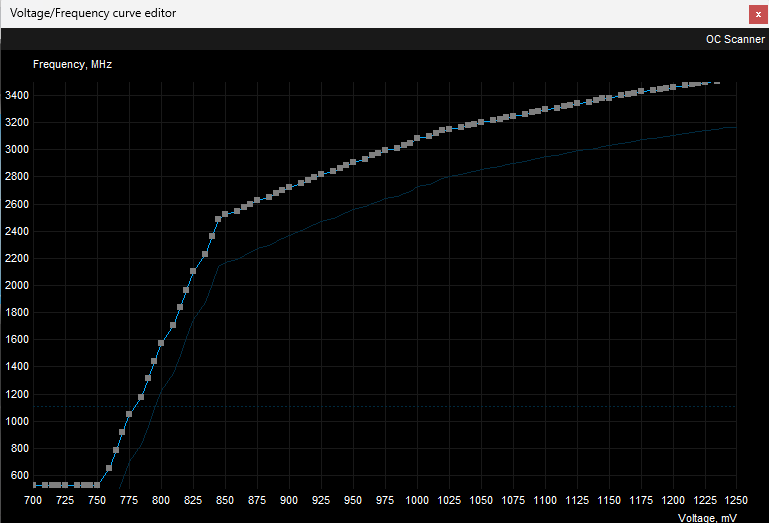Select the curve point at 700 mV
The image size is (769, 523).
click(34, 485)
